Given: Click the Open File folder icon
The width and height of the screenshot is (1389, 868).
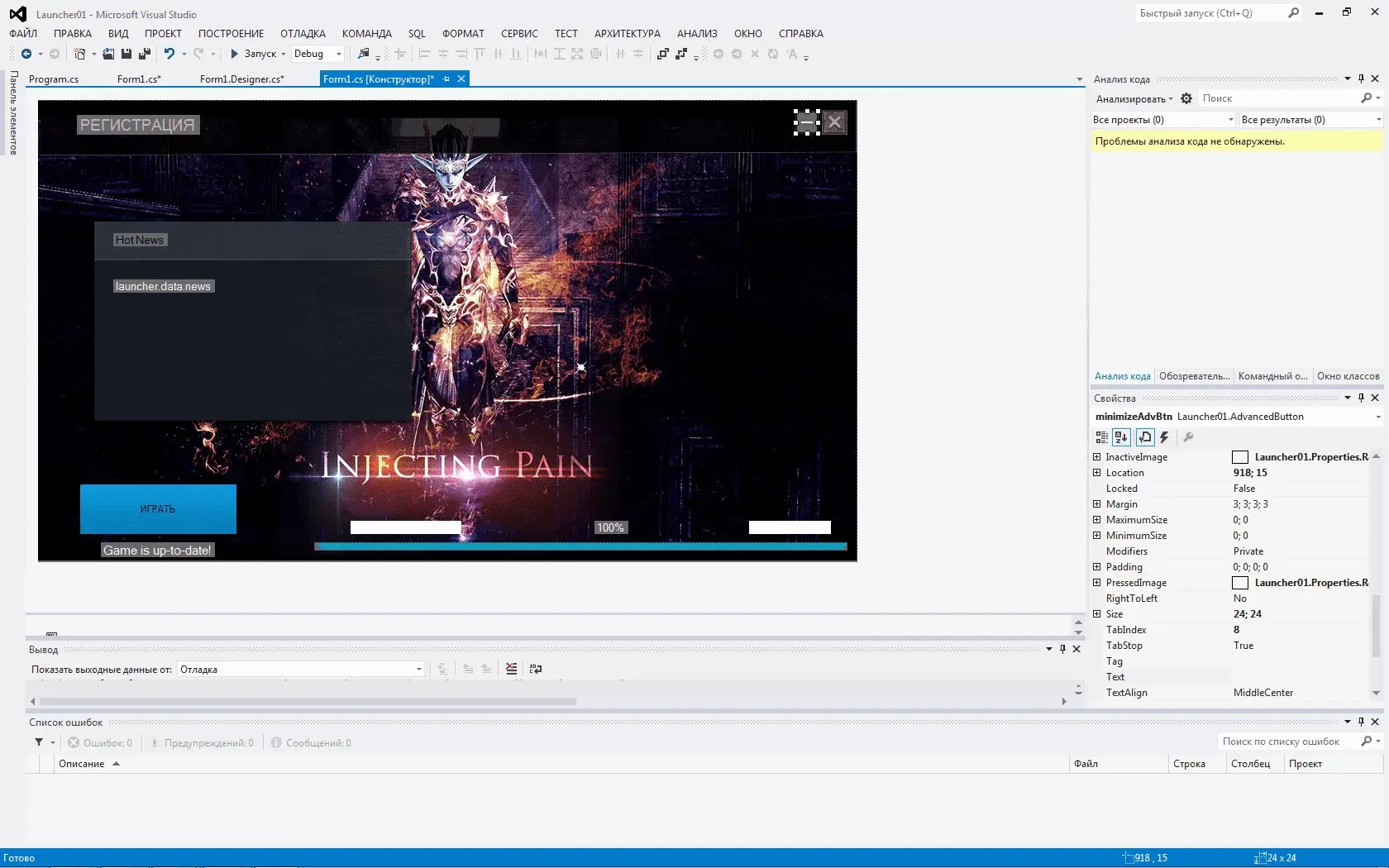Looking at the screenshot, I should coord(108,54).
